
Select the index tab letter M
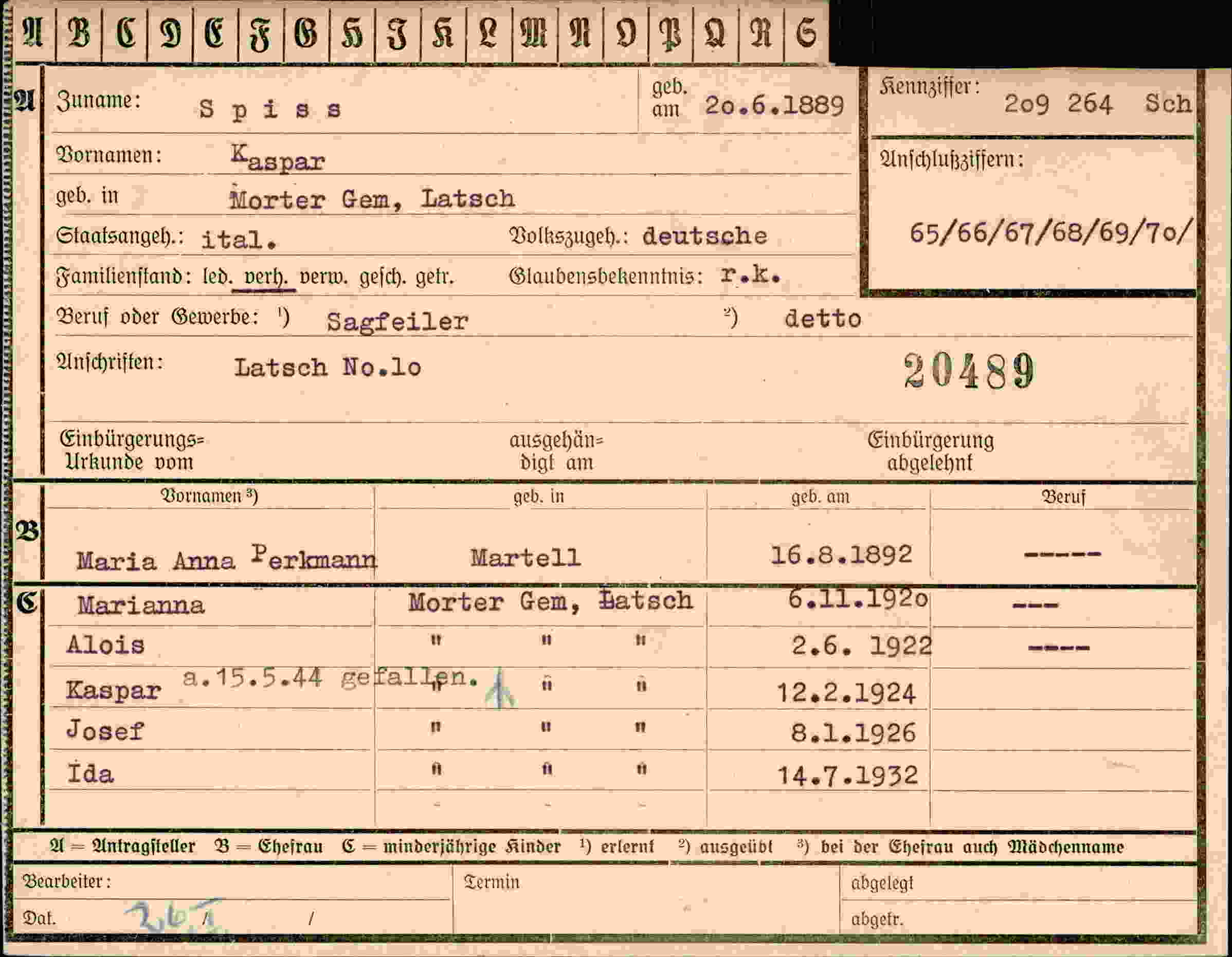tap(534, 33)
